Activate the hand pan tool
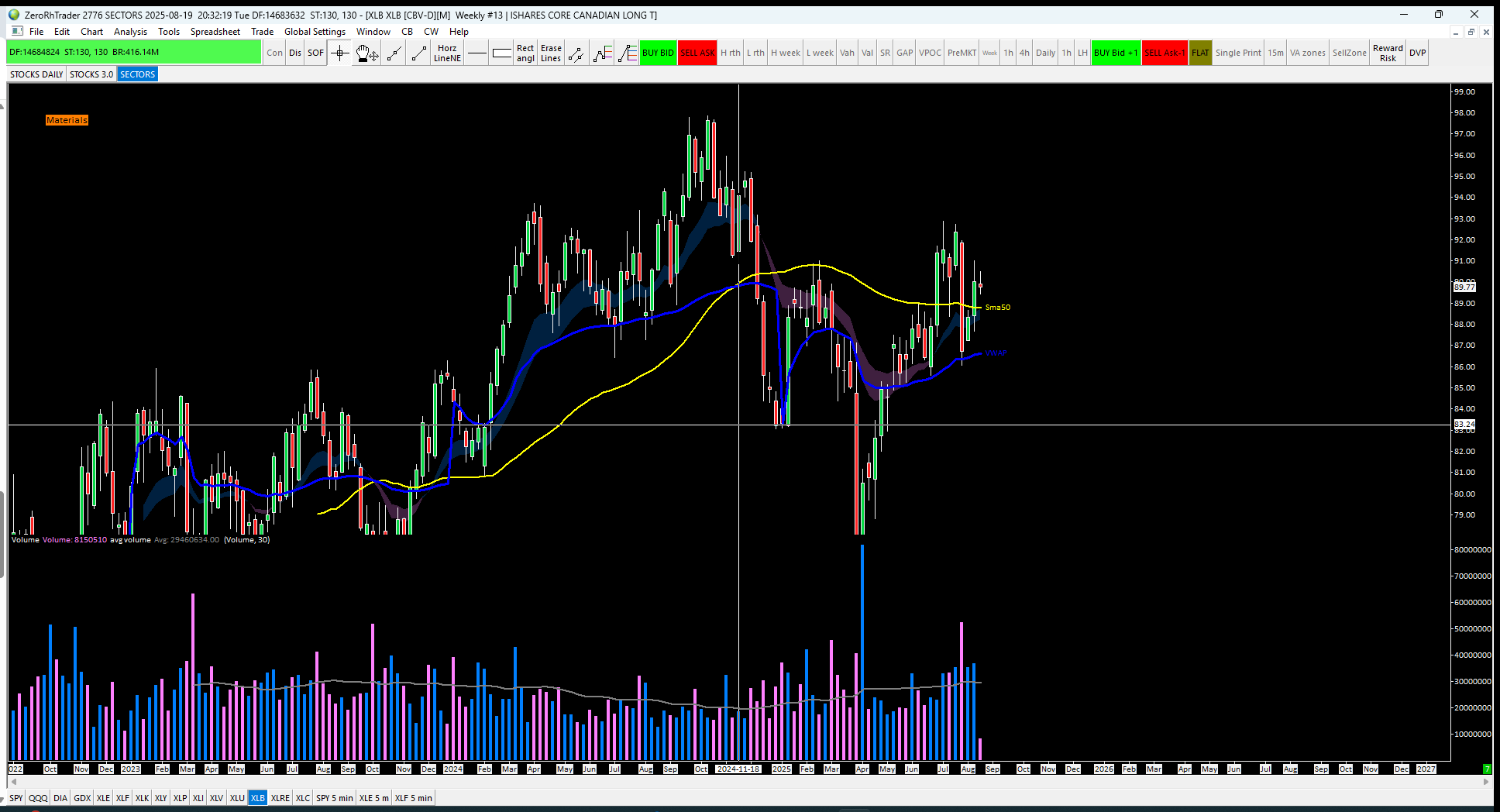Viewport: 1500px width, 812px height. (366, 53)
